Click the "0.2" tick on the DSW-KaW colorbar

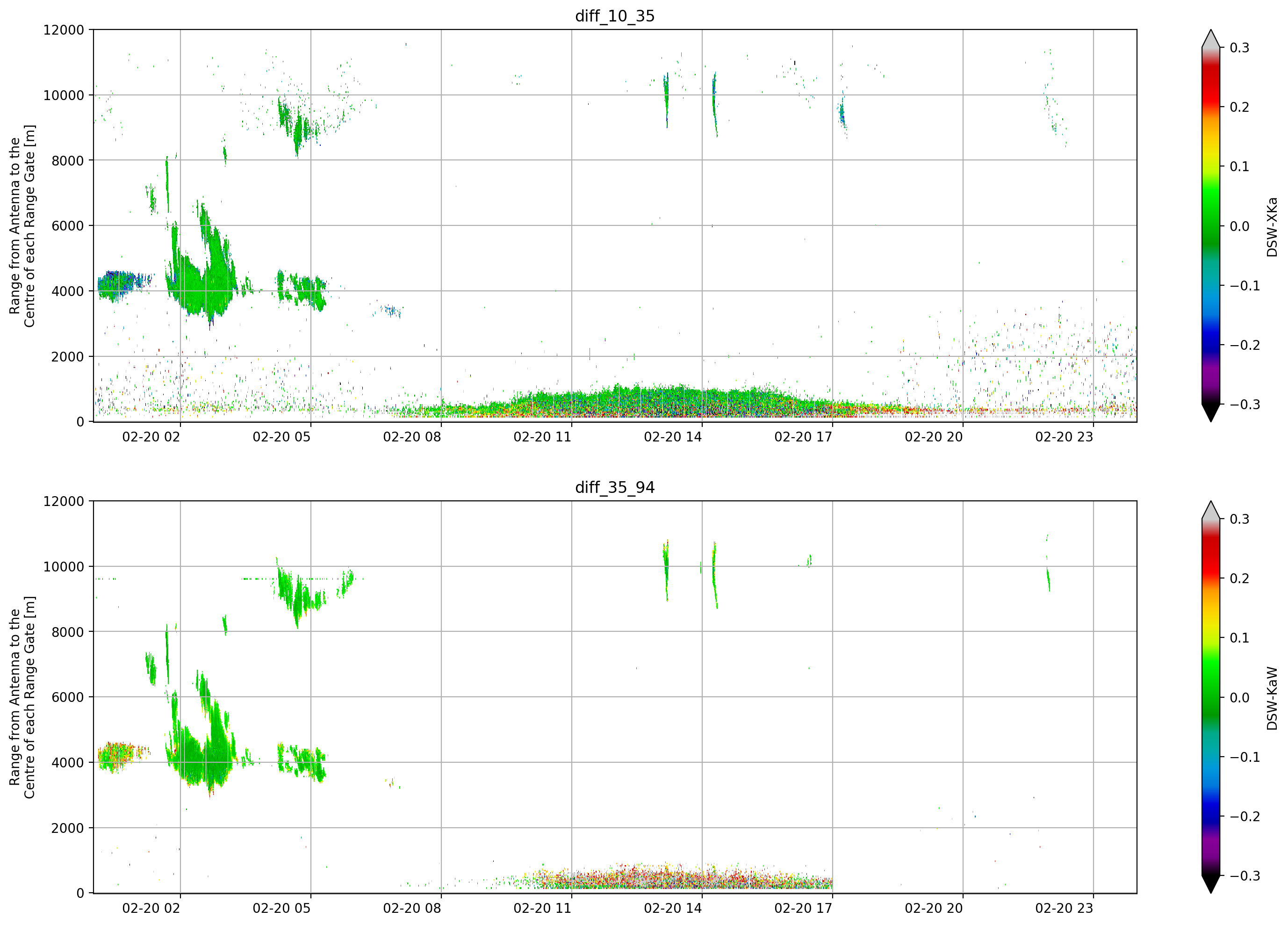click(x=1240, y=578)
